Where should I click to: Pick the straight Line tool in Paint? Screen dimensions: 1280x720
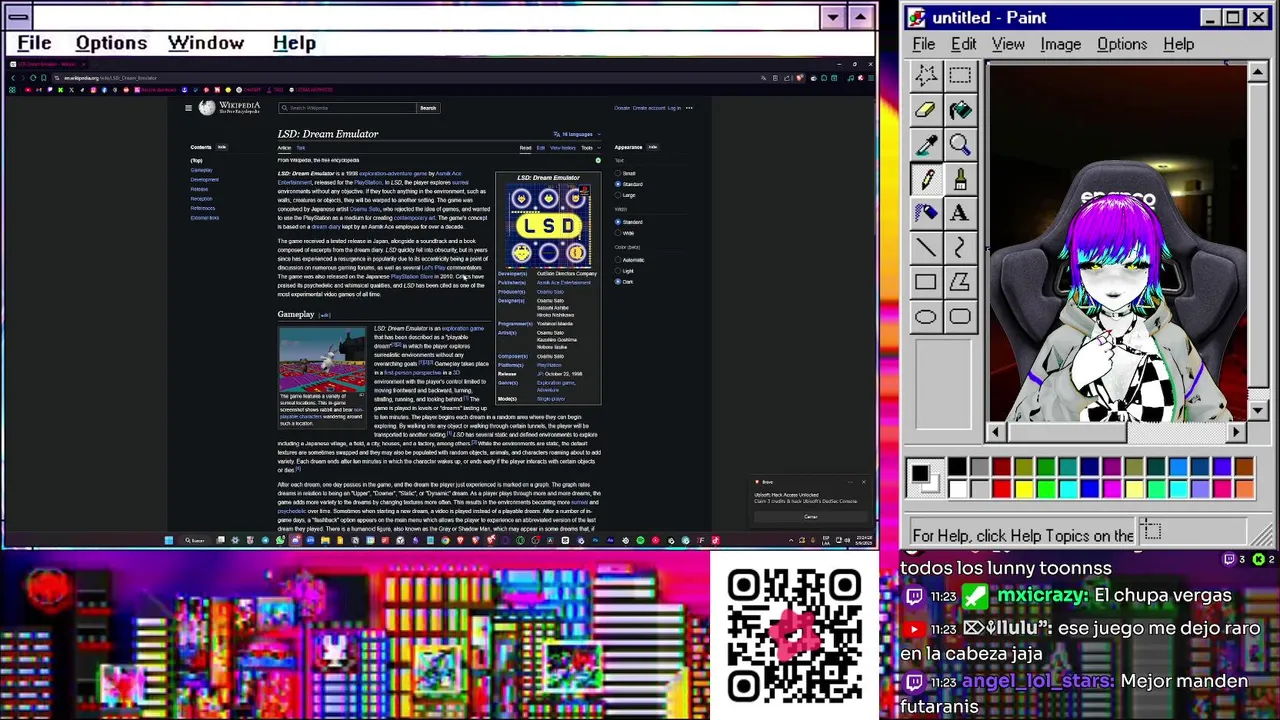tap(925, 248)
